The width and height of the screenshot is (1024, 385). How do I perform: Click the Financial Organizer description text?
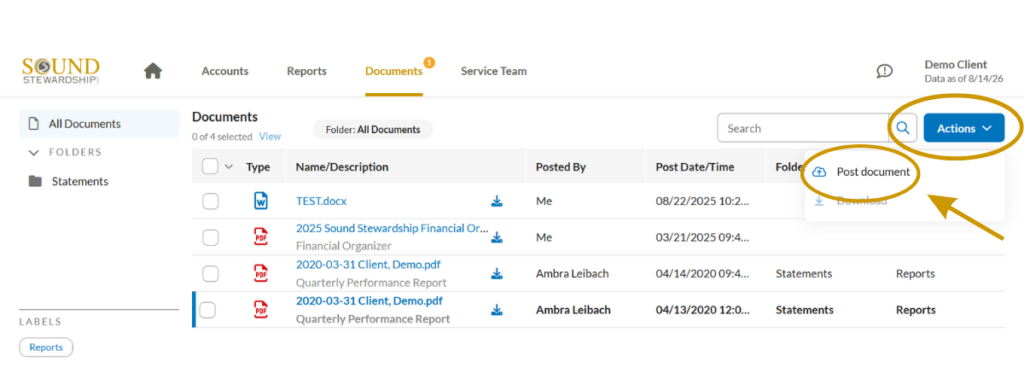click(344, 247)
